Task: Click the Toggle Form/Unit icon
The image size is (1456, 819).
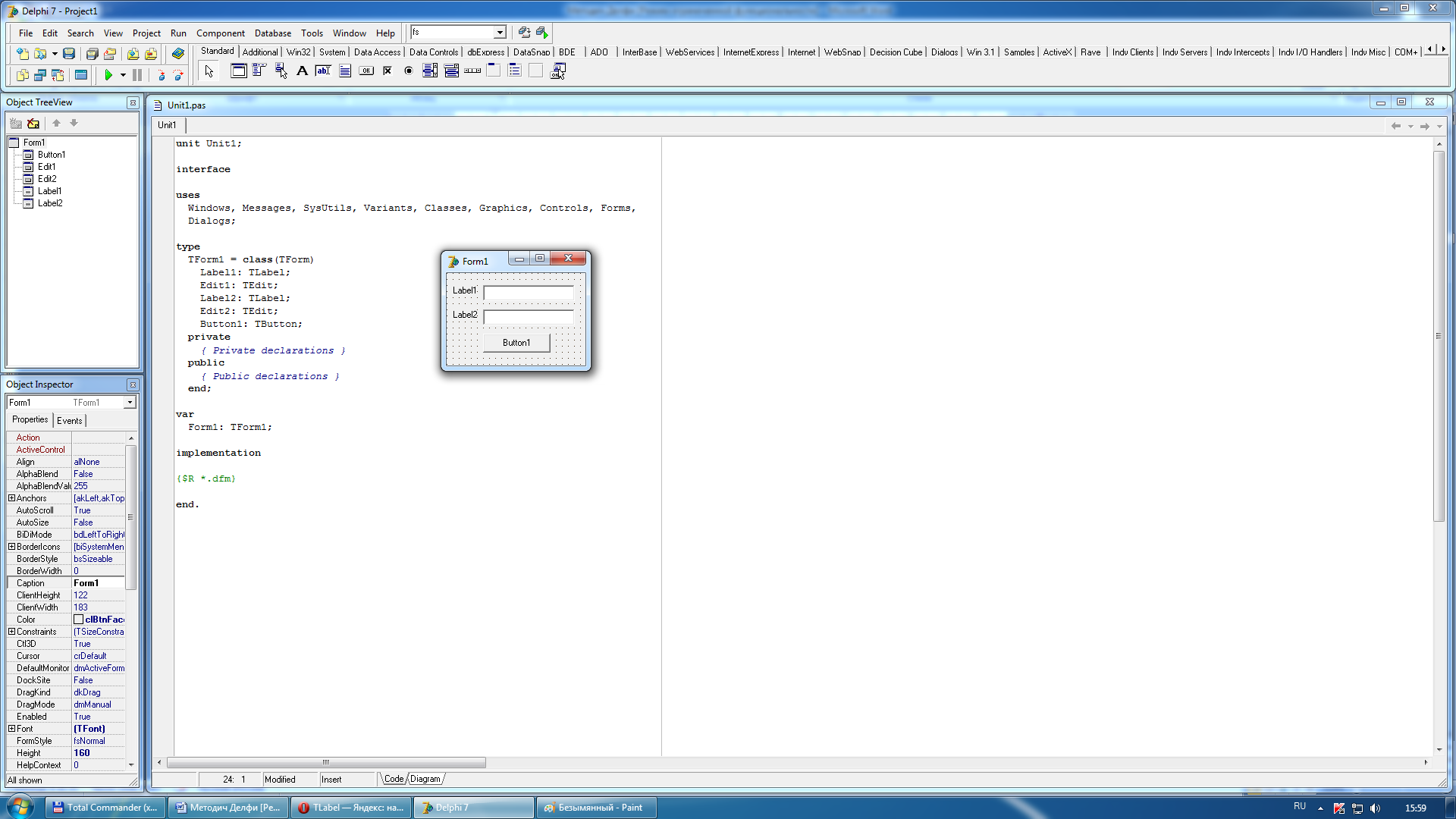Action: click(x=58, y=75)
